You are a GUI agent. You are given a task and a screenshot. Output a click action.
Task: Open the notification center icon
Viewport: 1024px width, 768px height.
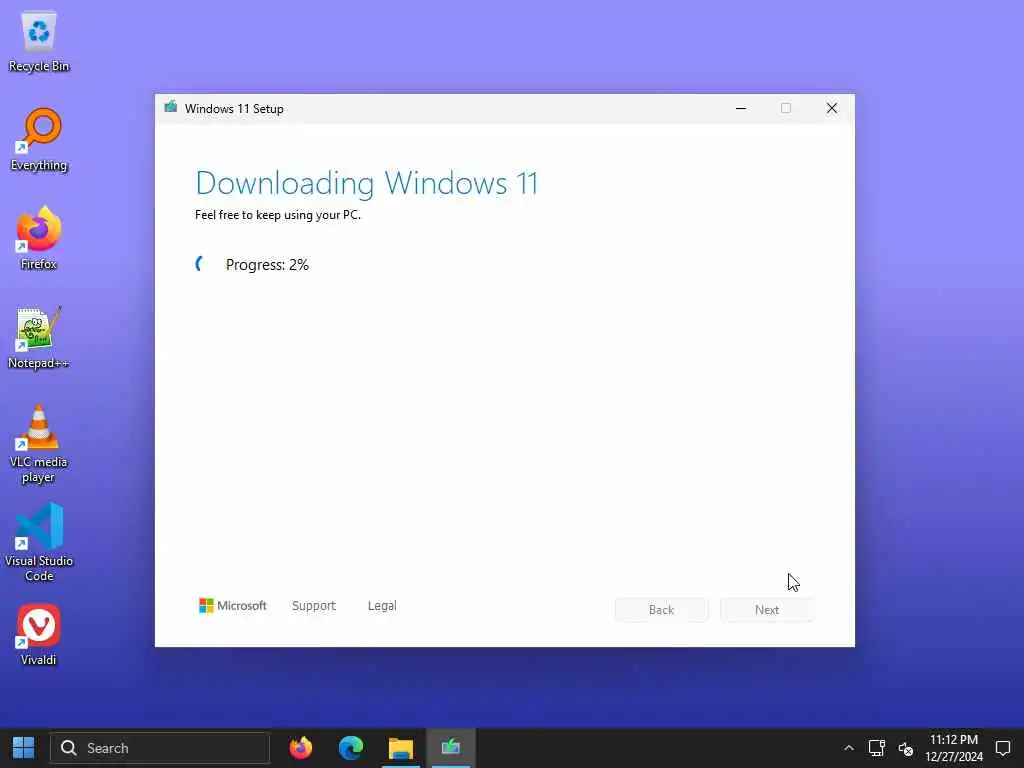(1002, 748)
